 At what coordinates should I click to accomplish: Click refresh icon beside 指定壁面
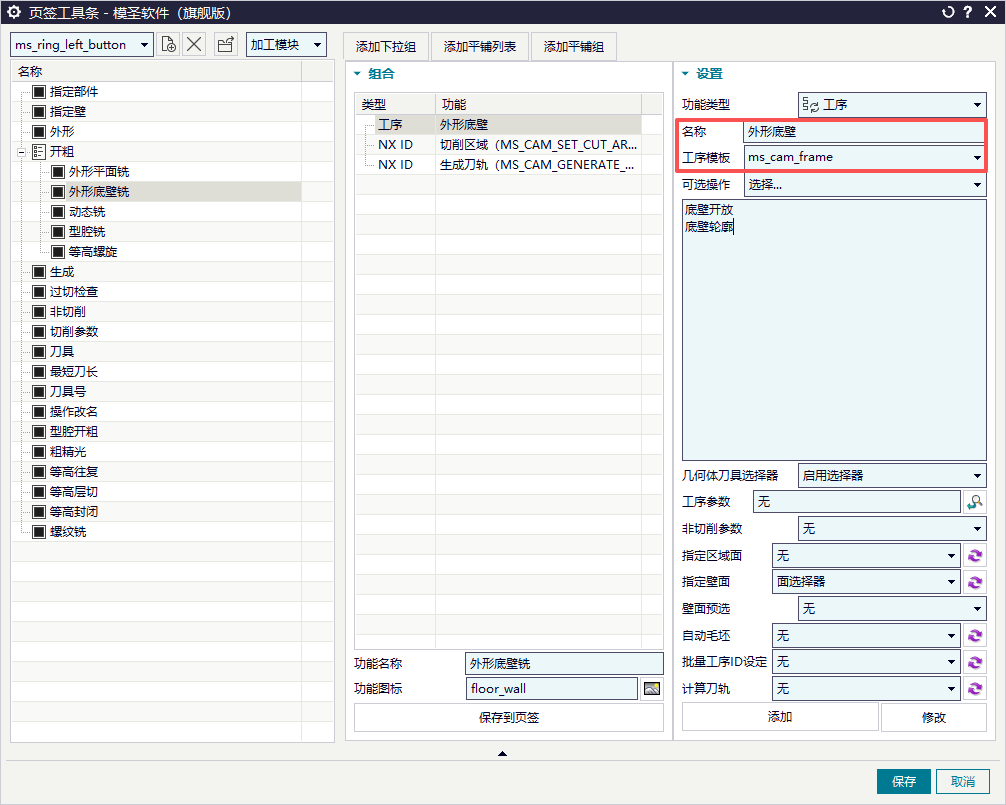point(975,582)
